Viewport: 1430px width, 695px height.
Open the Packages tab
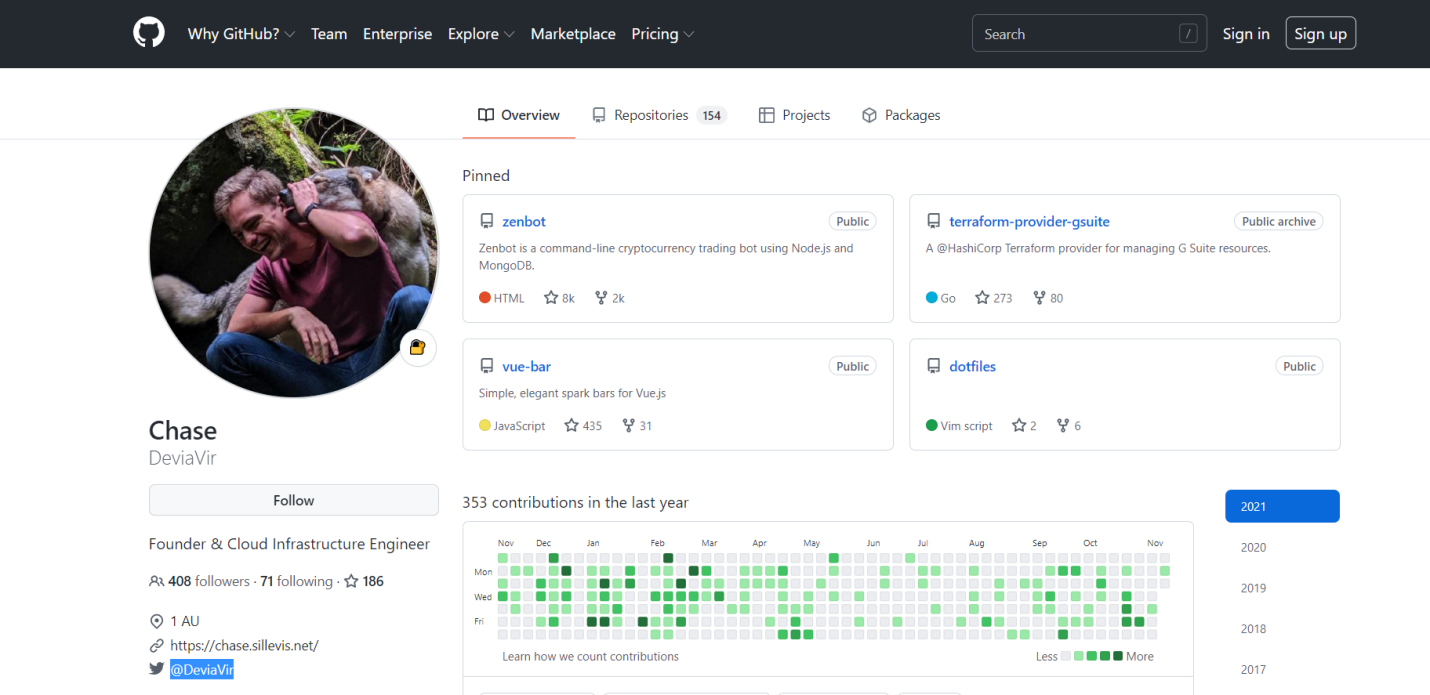click(x=901, y=115)
